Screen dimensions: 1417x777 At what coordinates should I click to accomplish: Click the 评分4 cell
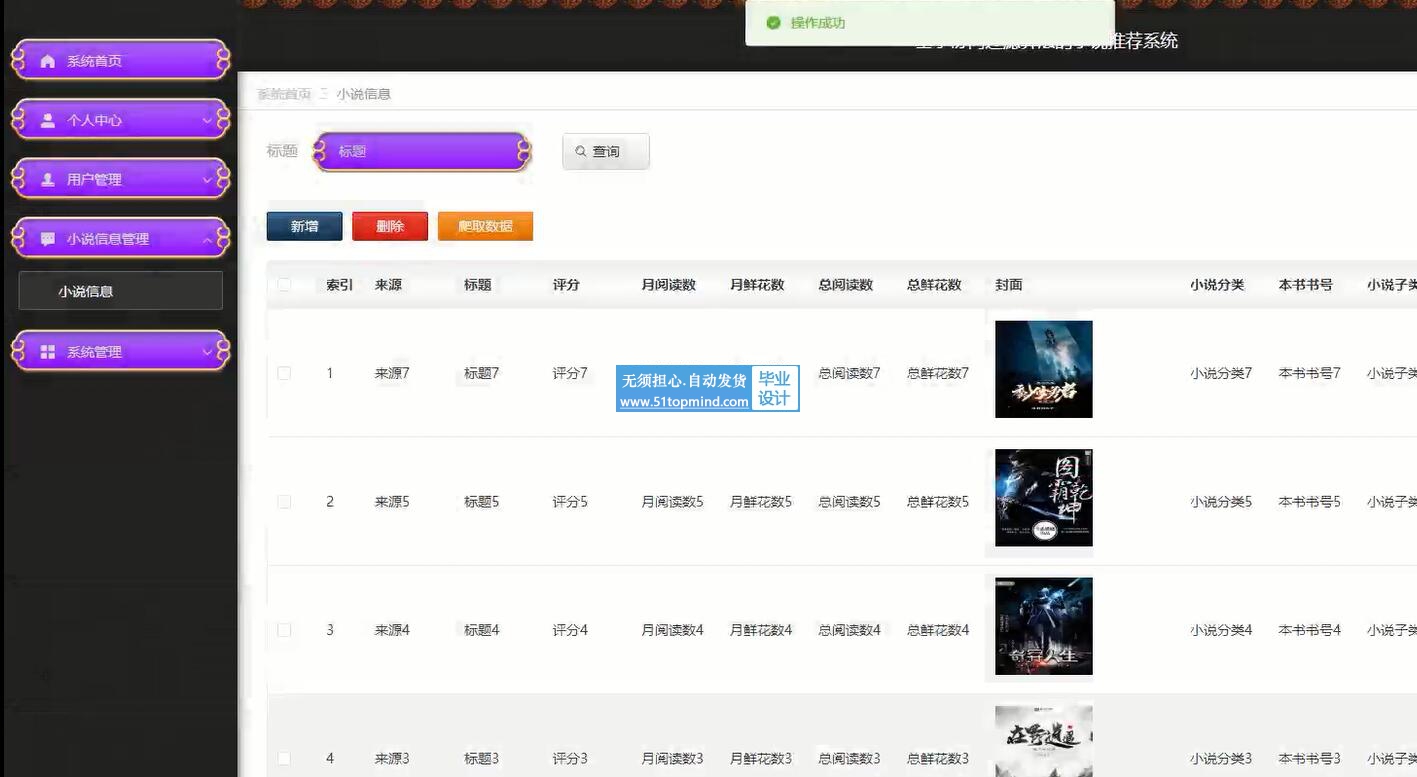(x=570, y=630)
